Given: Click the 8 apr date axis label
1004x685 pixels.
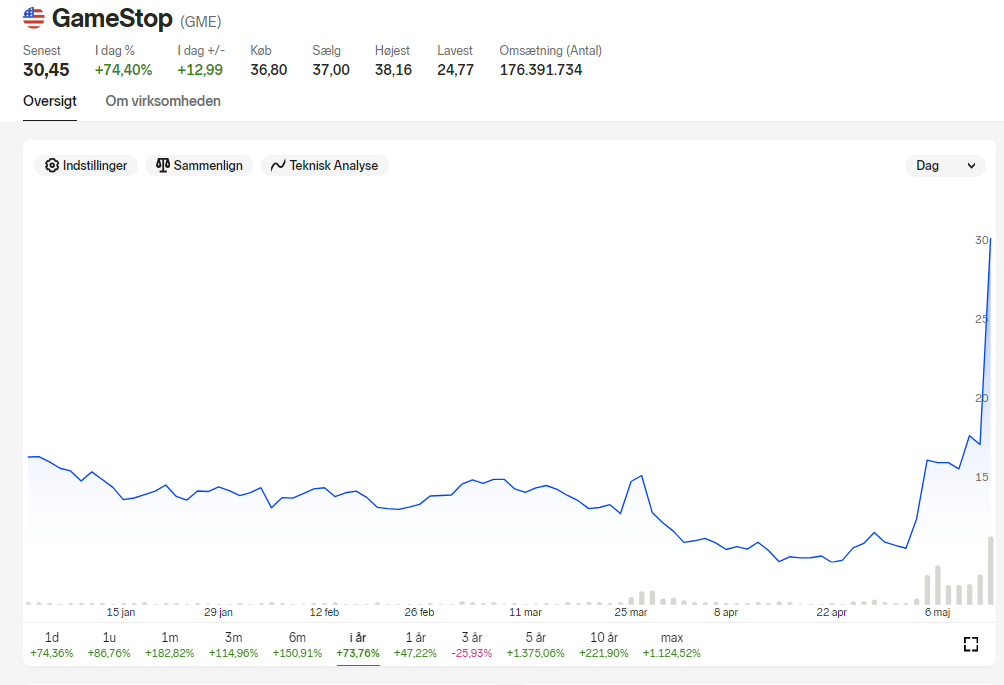Looking at the screenshot, I should coord(726,612).
